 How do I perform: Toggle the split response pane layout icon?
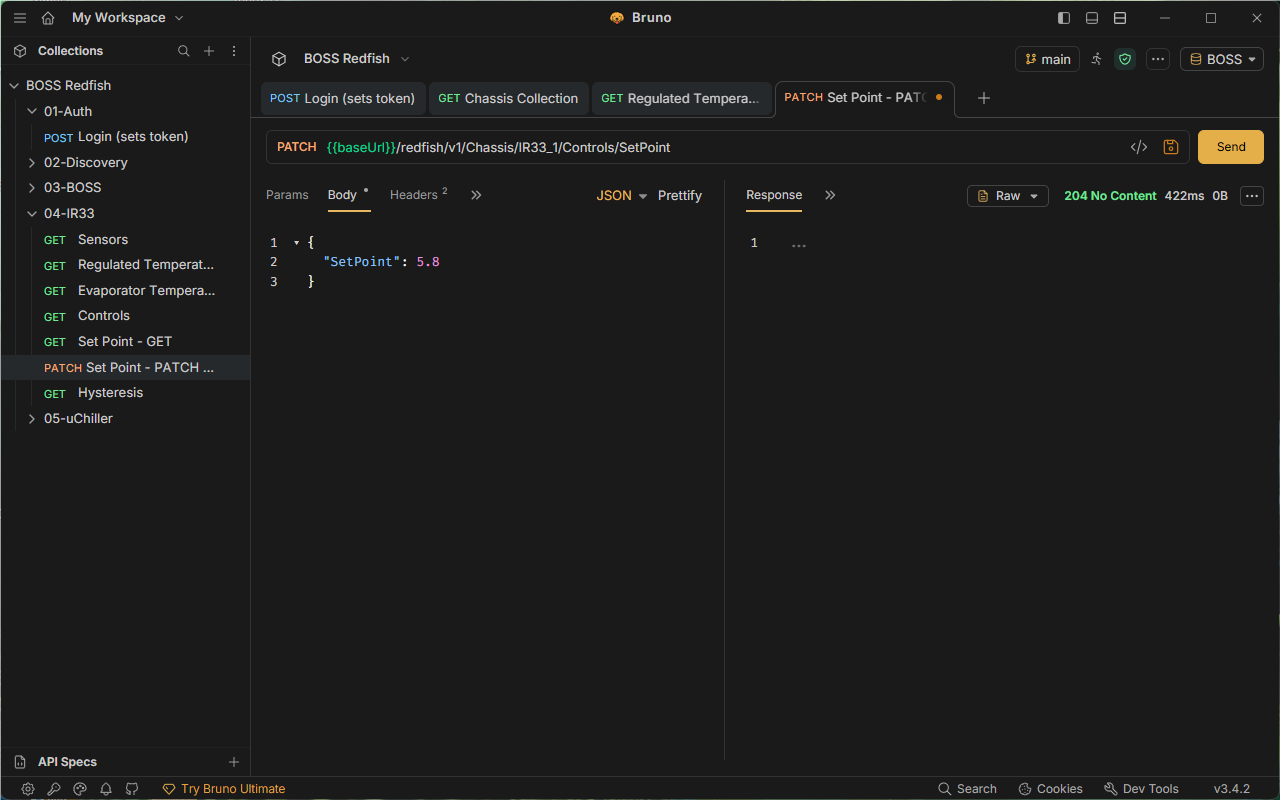(1120, 18)
